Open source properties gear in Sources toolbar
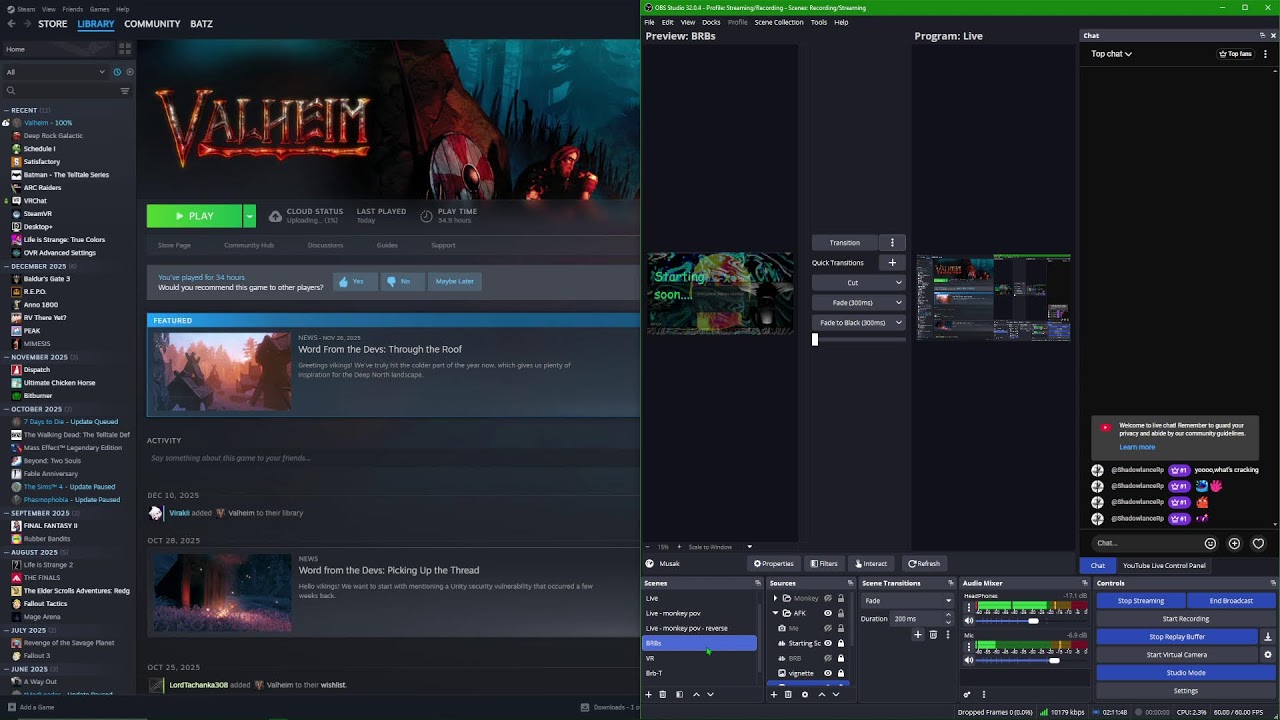The width and height of the screenshot is (1280, 720). pos(804,694)
